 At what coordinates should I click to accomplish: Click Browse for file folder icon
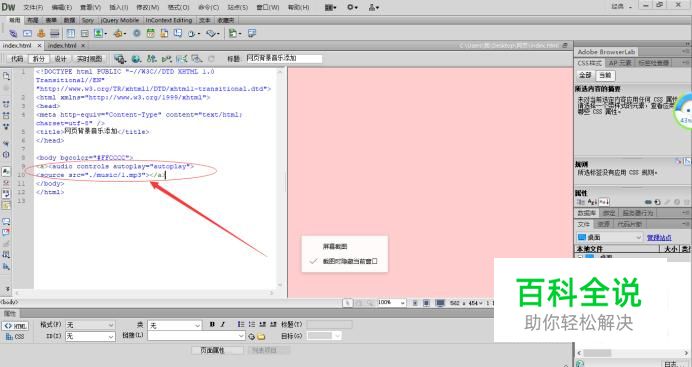pos(261,337)
